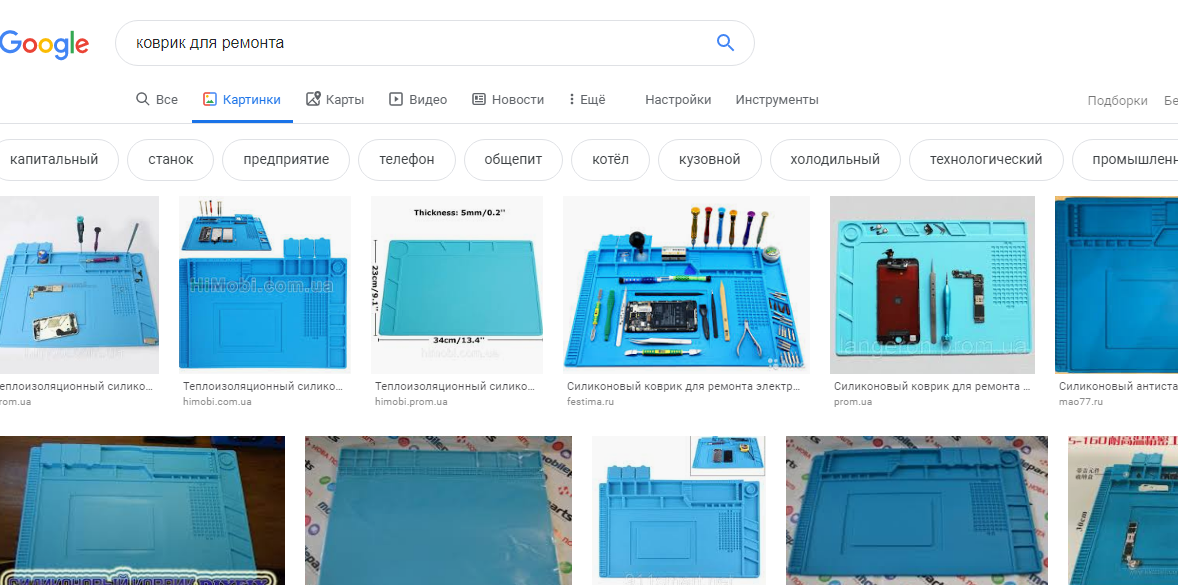This screenshot has height=585, width=1178.
Task: Open Настройки menu
Action: pyautogui.click(x=678, y=100)
